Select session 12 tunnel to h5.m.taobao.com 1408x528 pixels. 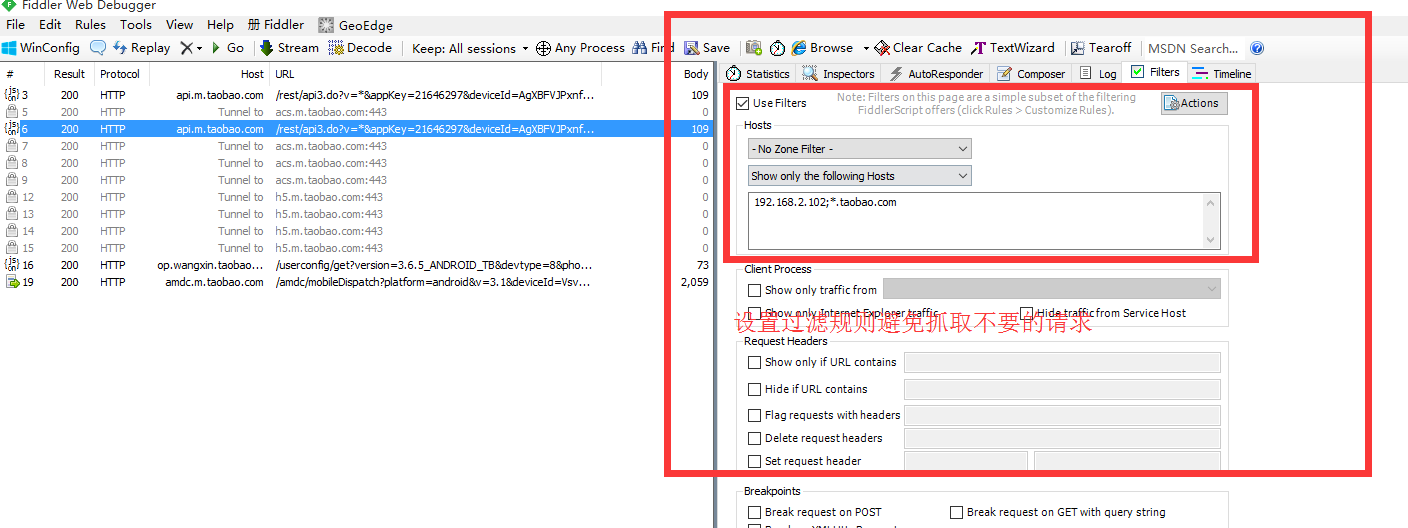pos(357,197)
